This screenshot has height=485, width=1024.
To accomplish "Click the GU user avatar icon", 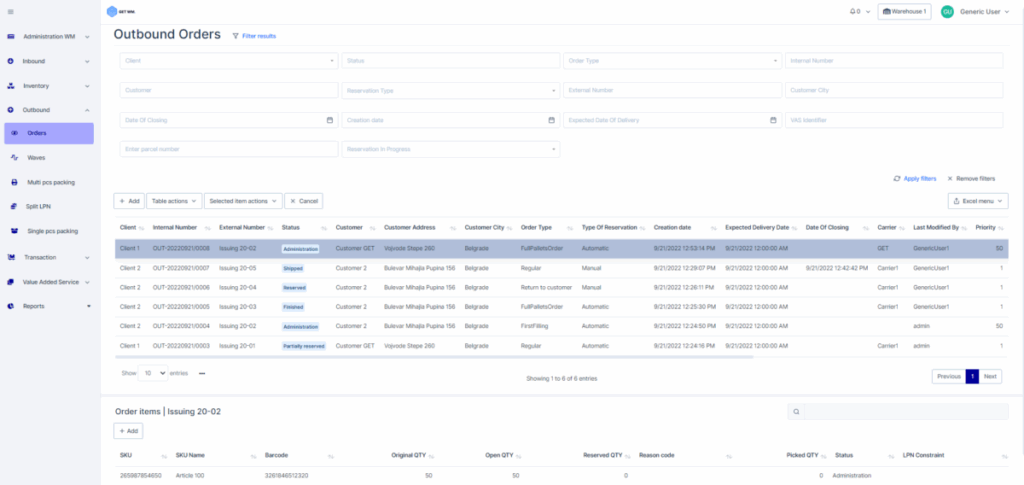I will 947,12.
